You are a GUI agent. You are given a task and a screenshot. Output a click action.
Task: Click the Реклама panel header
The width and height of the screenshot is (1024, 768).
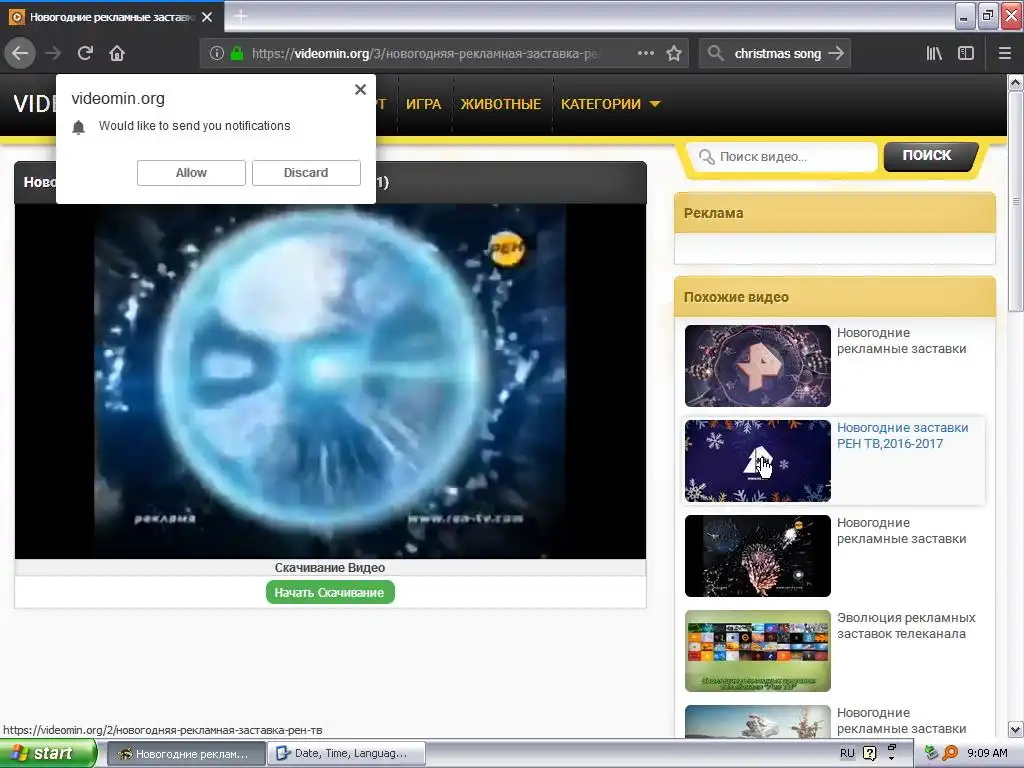point(835,213)
